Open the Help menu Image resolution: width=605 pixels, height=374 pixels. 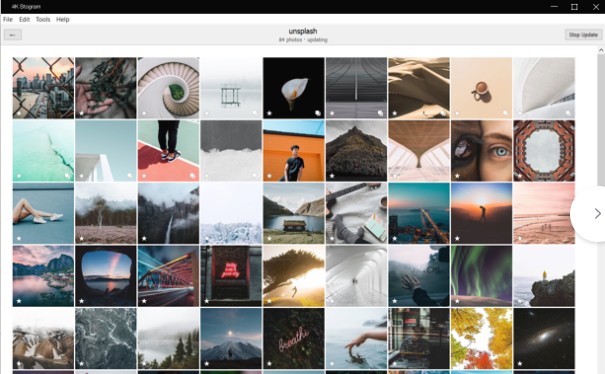[63, 19]
